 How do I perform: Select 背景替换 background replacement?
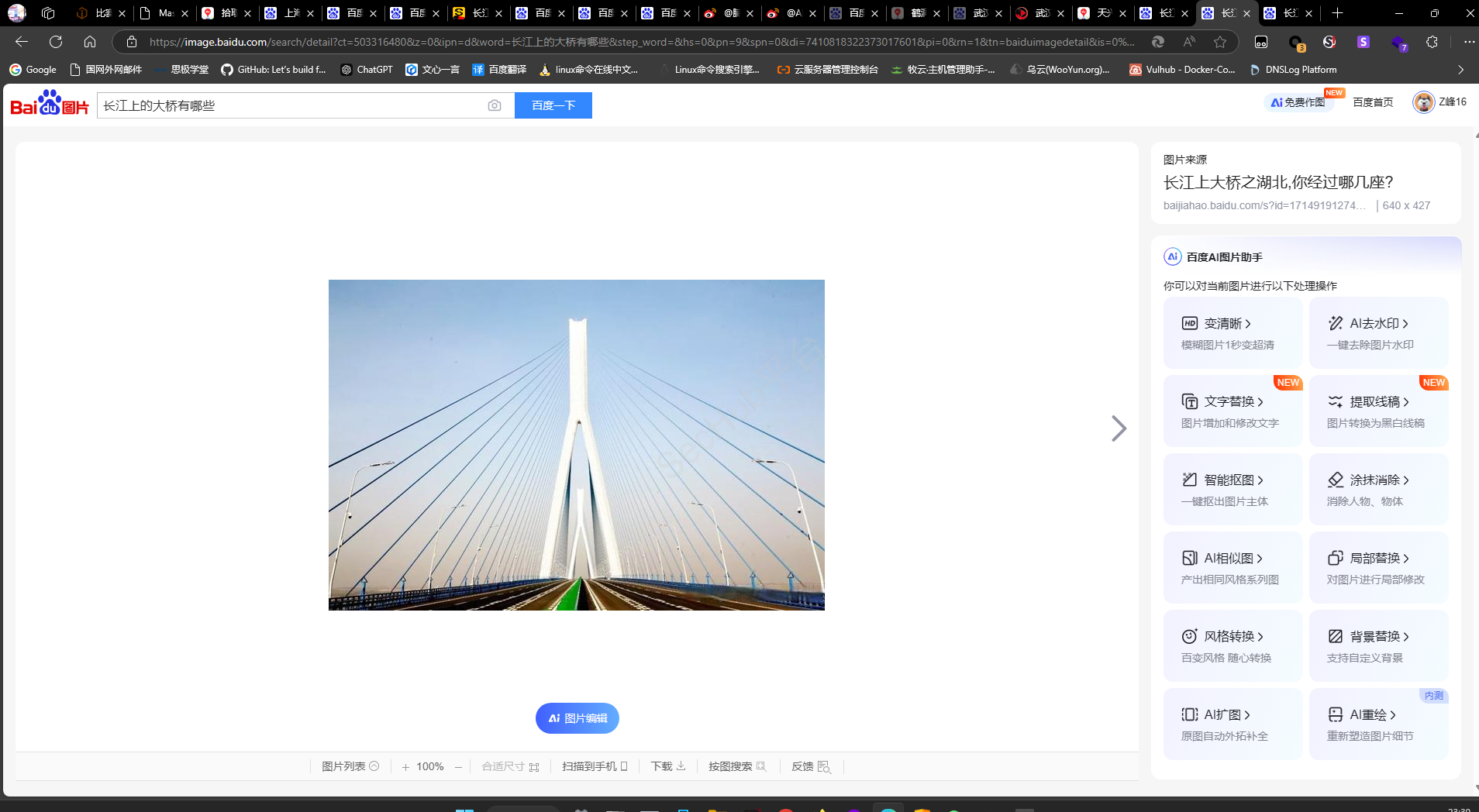[1378, 645]
